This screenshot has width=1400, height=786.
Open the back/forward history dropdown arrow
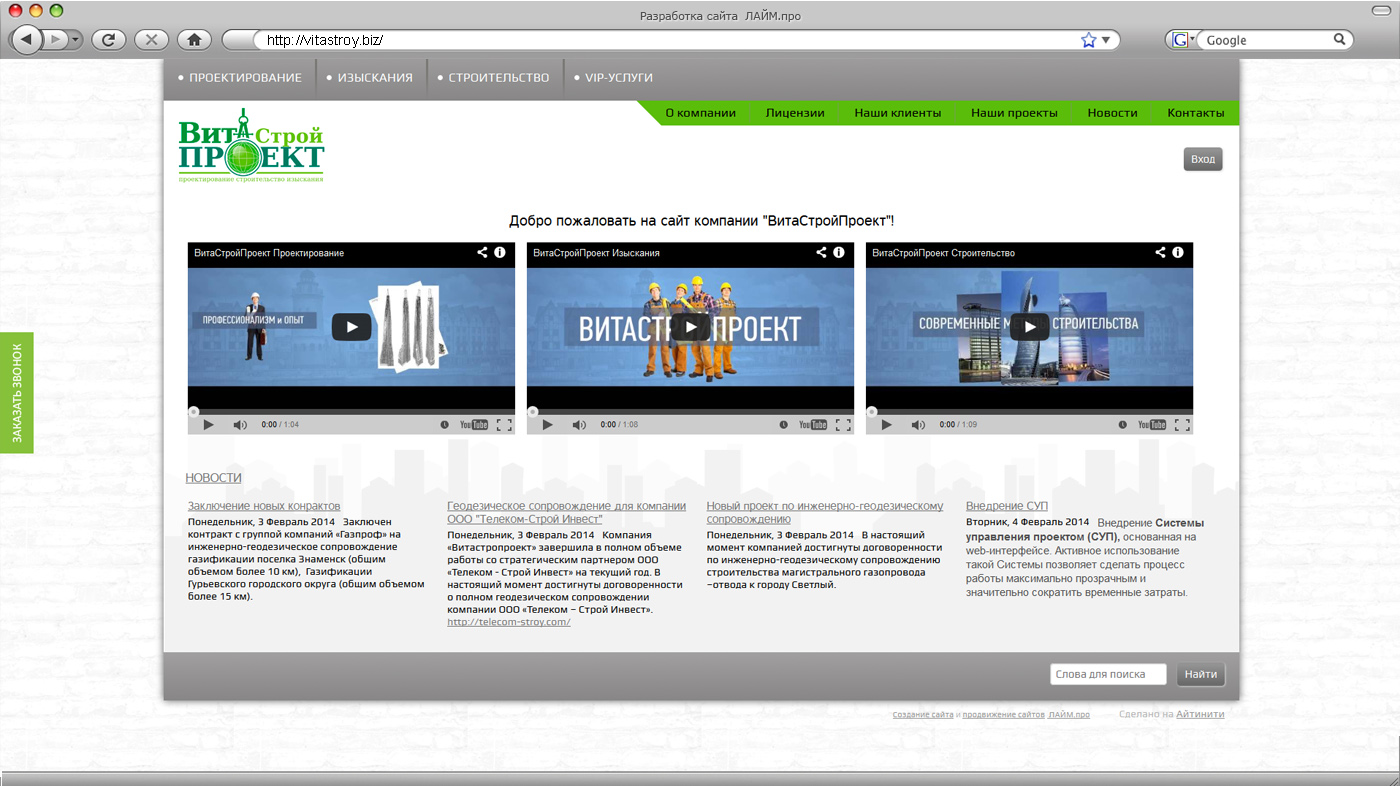(76, 40)
